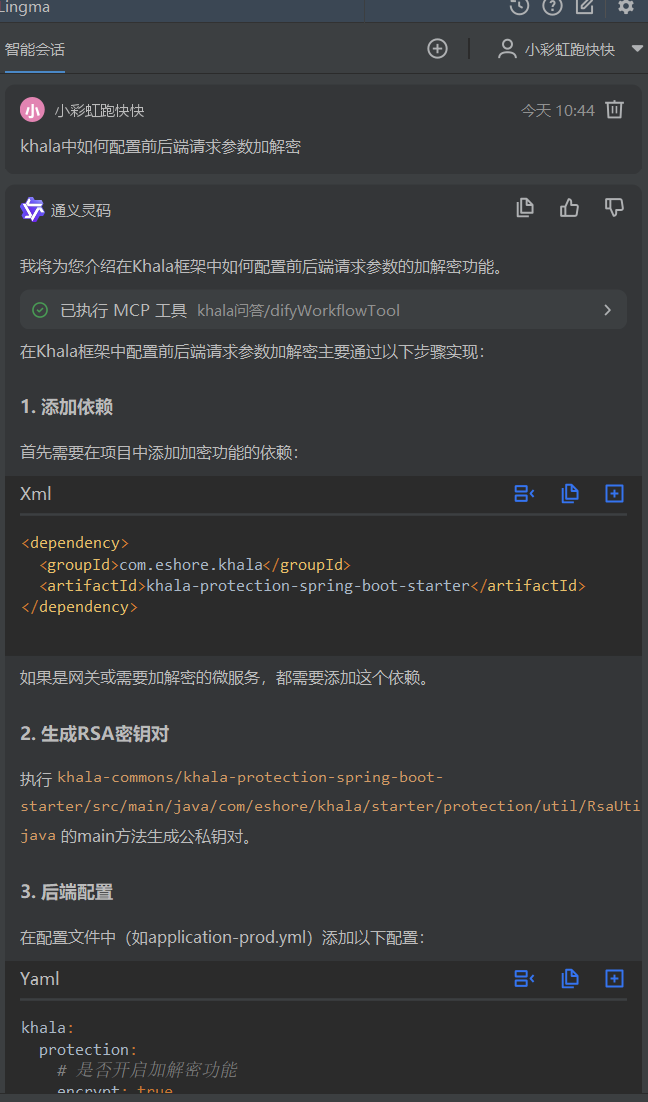Click the help question-mark icon
Screen dimensions: 648x1102
click(x=551, y=8)
